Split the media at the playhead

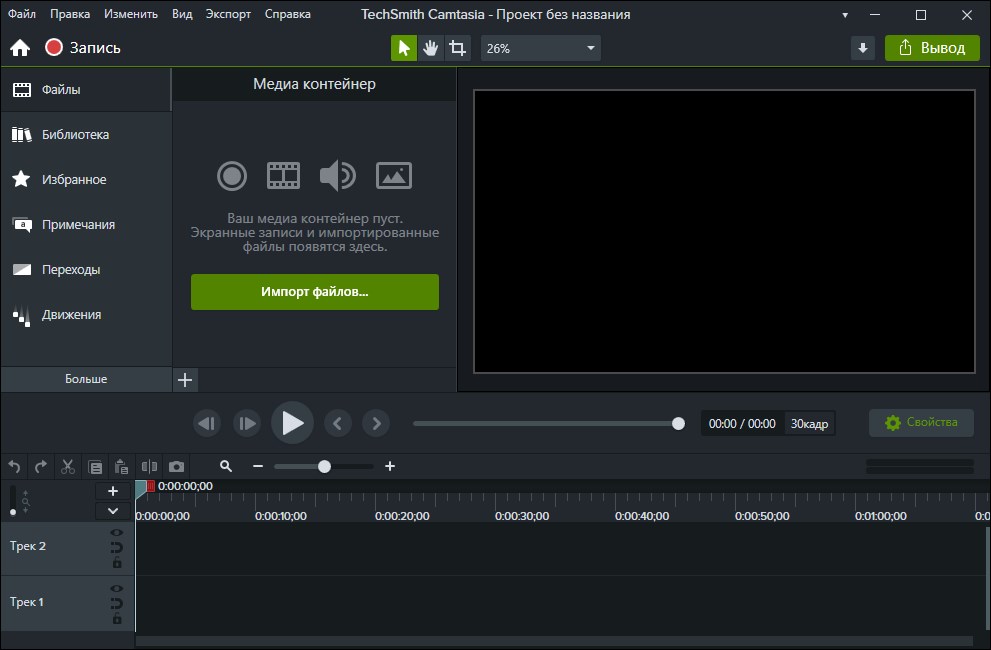(149, 466)
